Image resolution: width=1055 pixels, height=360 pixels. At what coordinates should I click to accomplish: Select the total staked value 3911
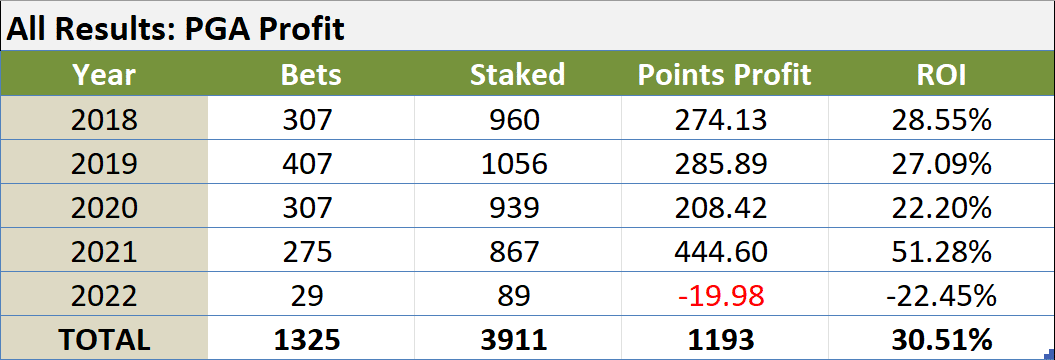tap(517, 338)
